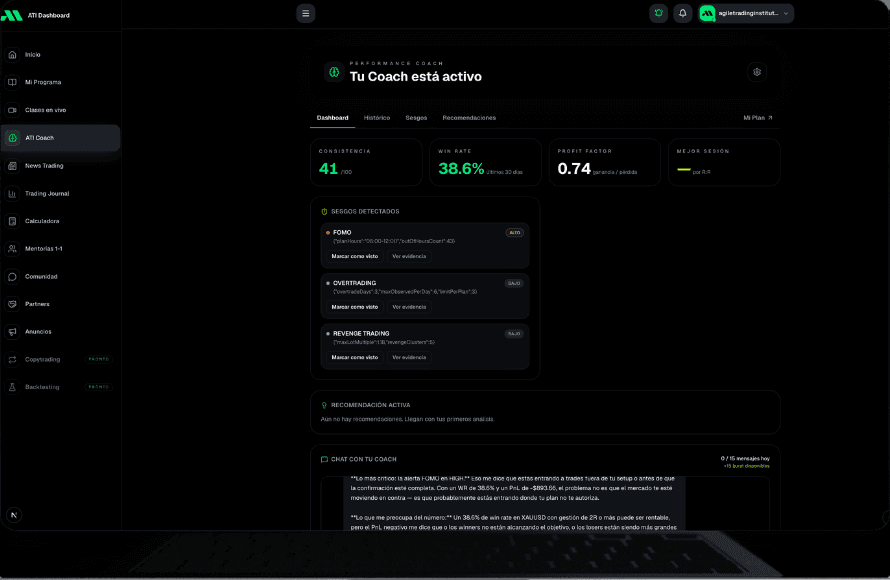Click the Anuncios megaphone icon

[x=12, y=331]
